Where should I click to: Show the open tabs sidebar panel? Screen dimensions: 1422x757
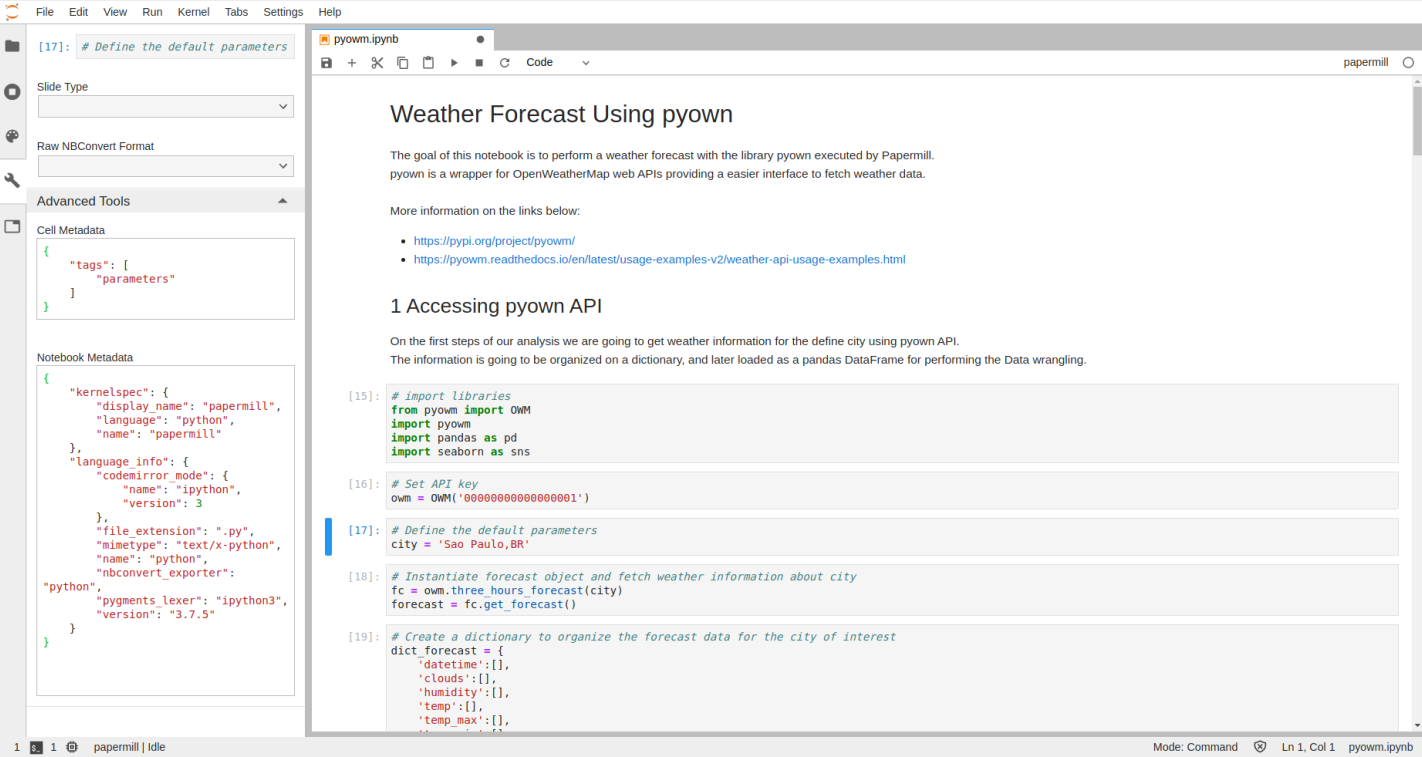tap(12, 225)
